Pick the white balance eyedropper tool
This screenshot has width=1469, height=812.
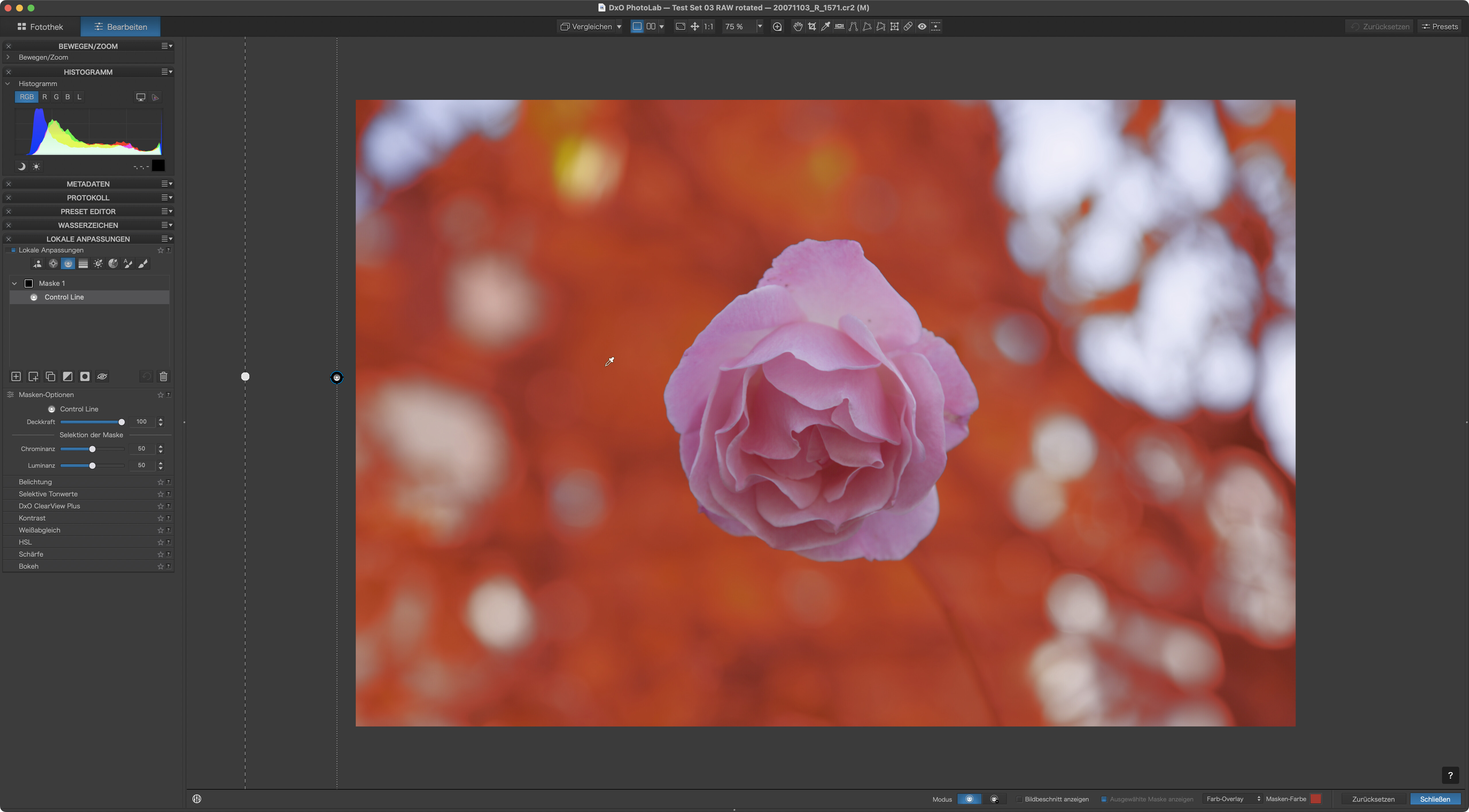825,26
